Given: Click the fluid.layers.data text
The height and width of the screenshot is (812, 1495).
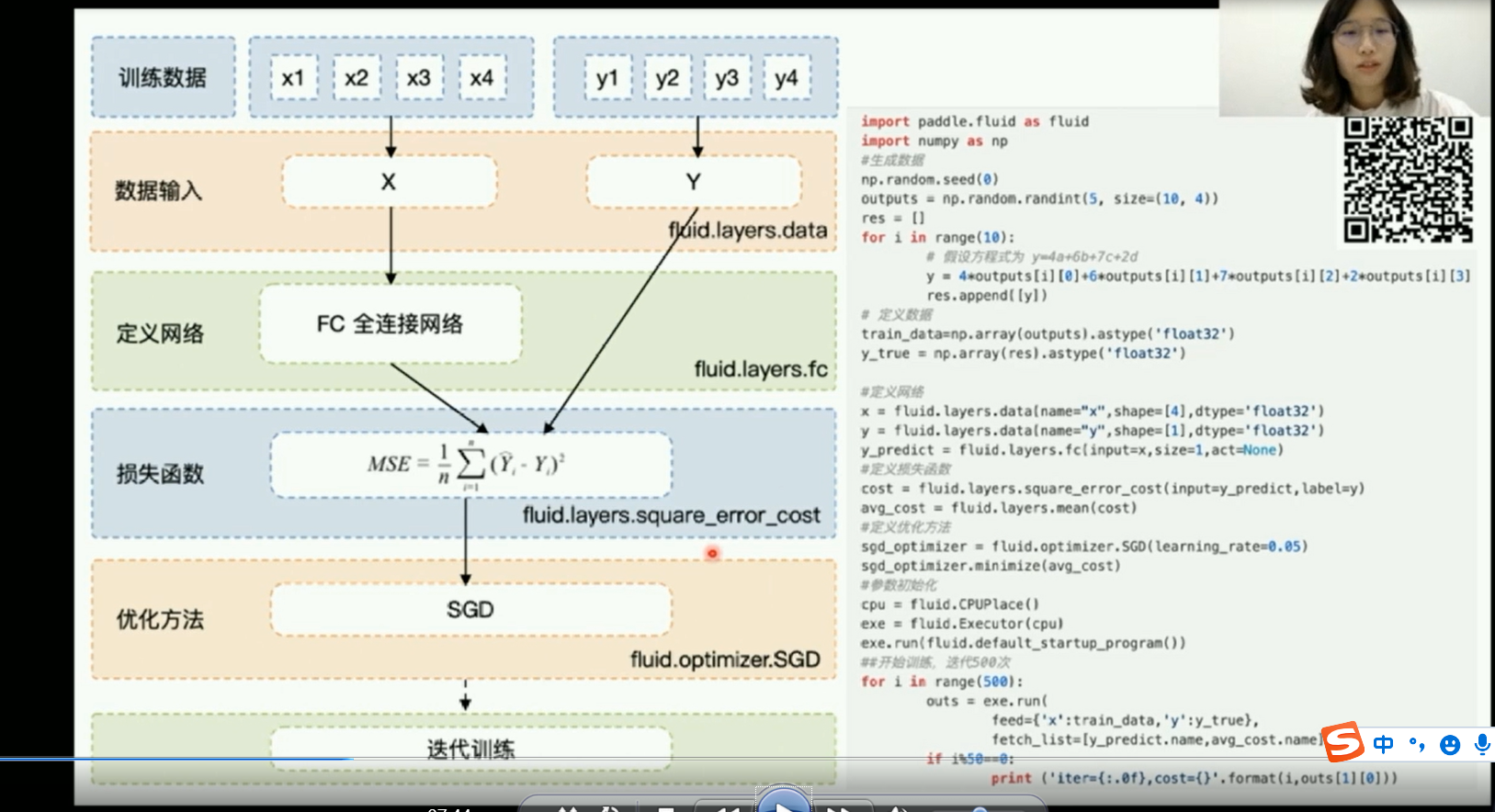Looking at the screenshot, I should click(748, 230).
